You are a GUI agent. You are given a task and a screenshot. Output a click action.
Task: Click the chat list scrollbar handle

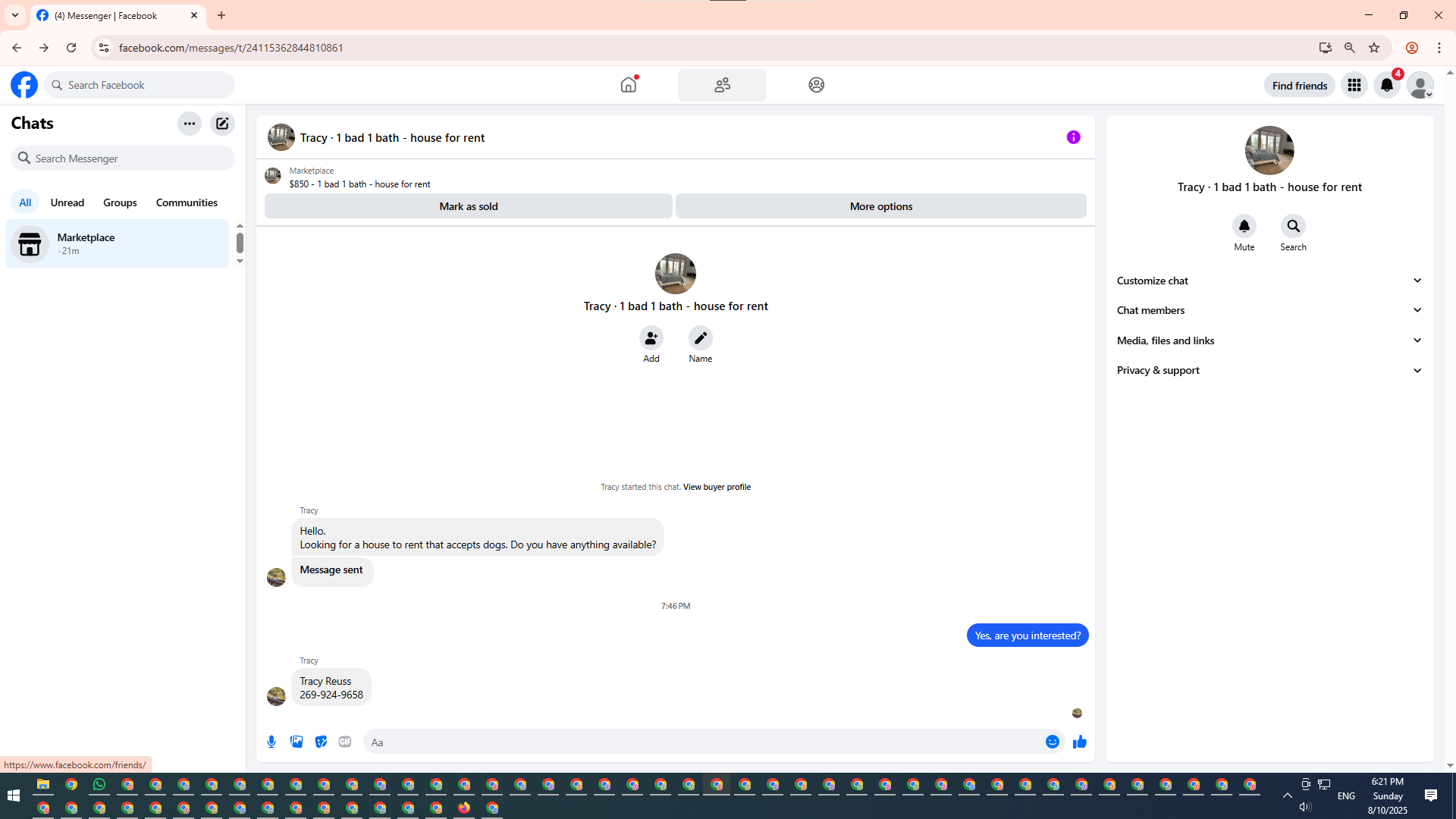click(240, 243)
